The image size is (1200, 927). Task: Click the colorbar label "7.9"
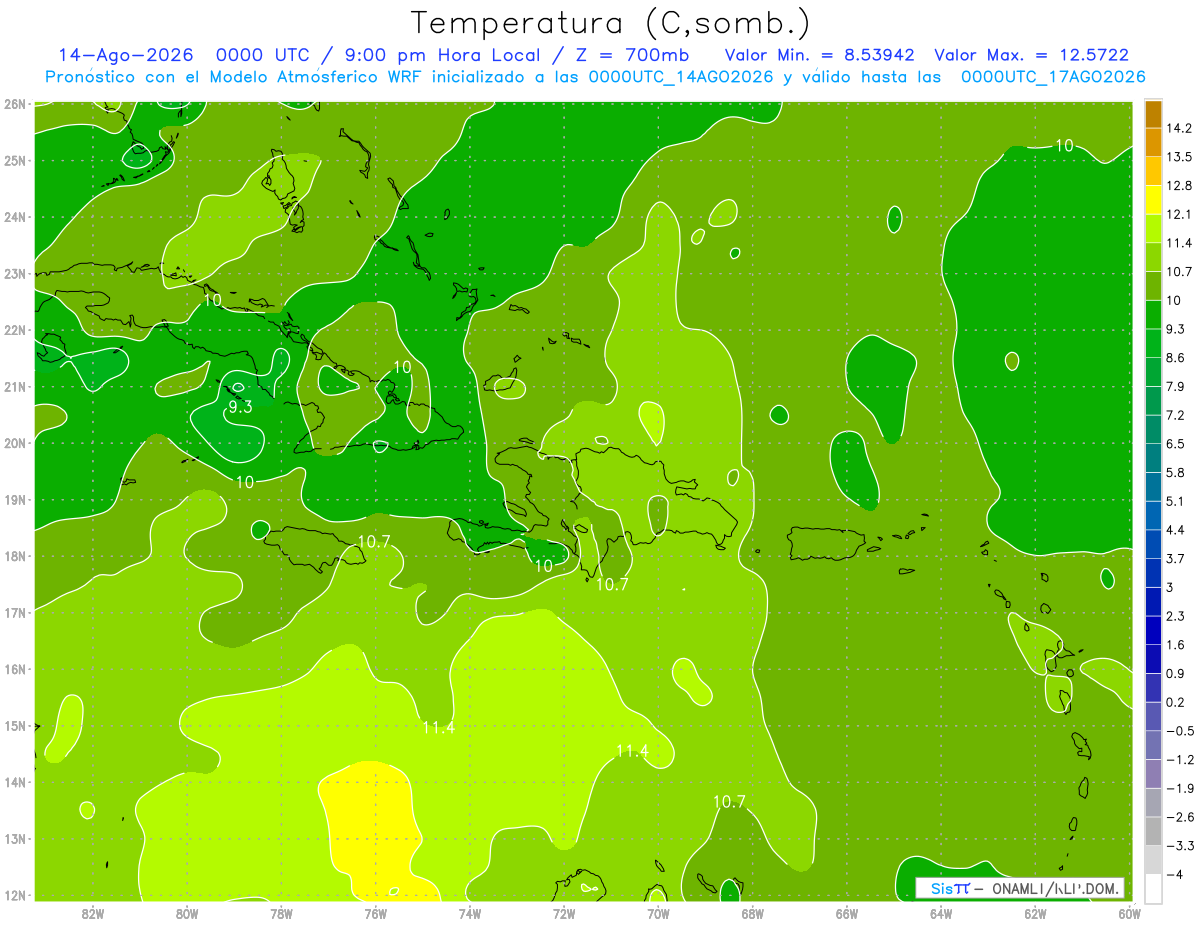point(1177,386)
